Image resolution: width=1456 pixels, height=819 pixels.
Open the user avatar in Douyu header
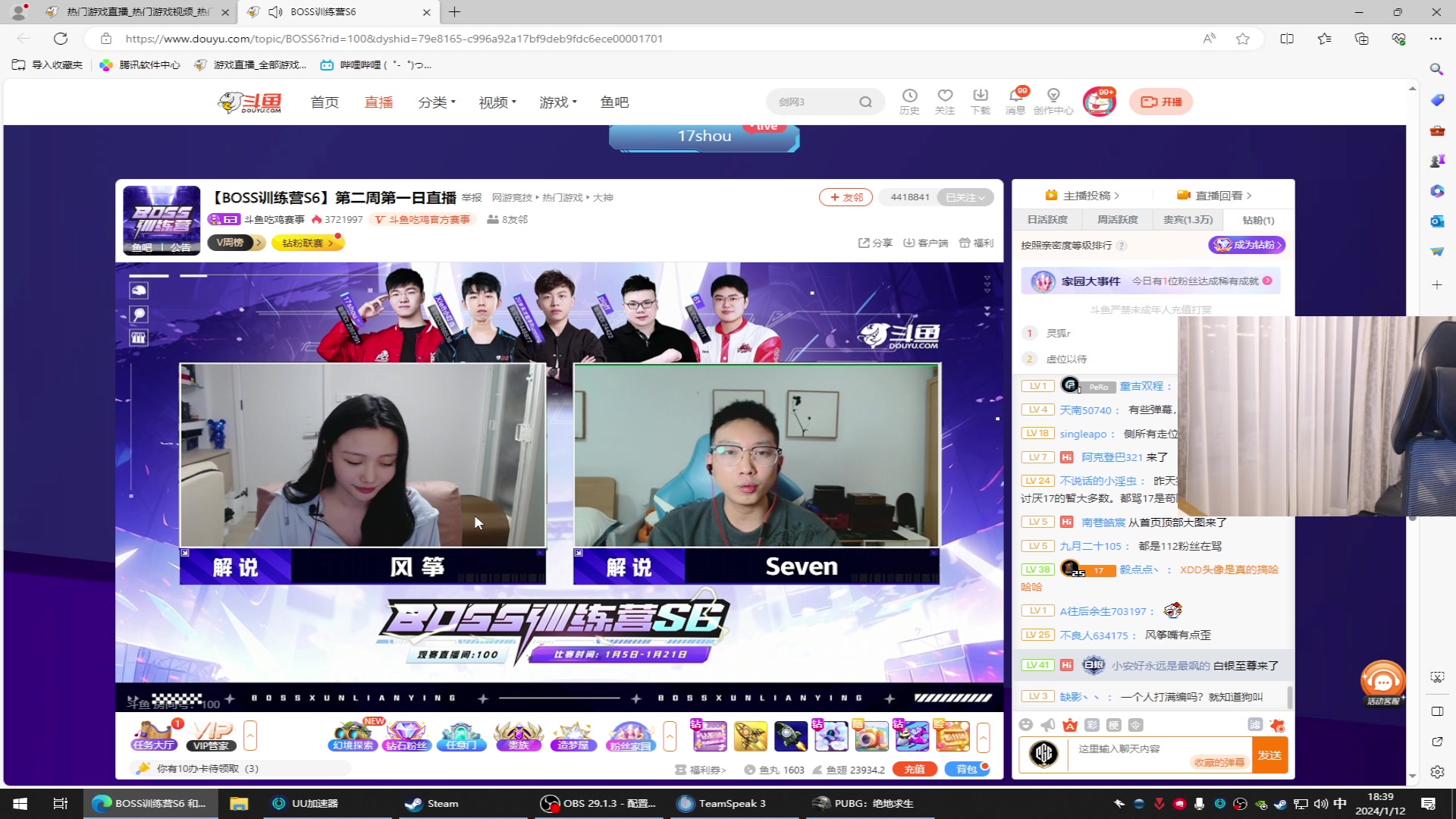pos(1100,102)
